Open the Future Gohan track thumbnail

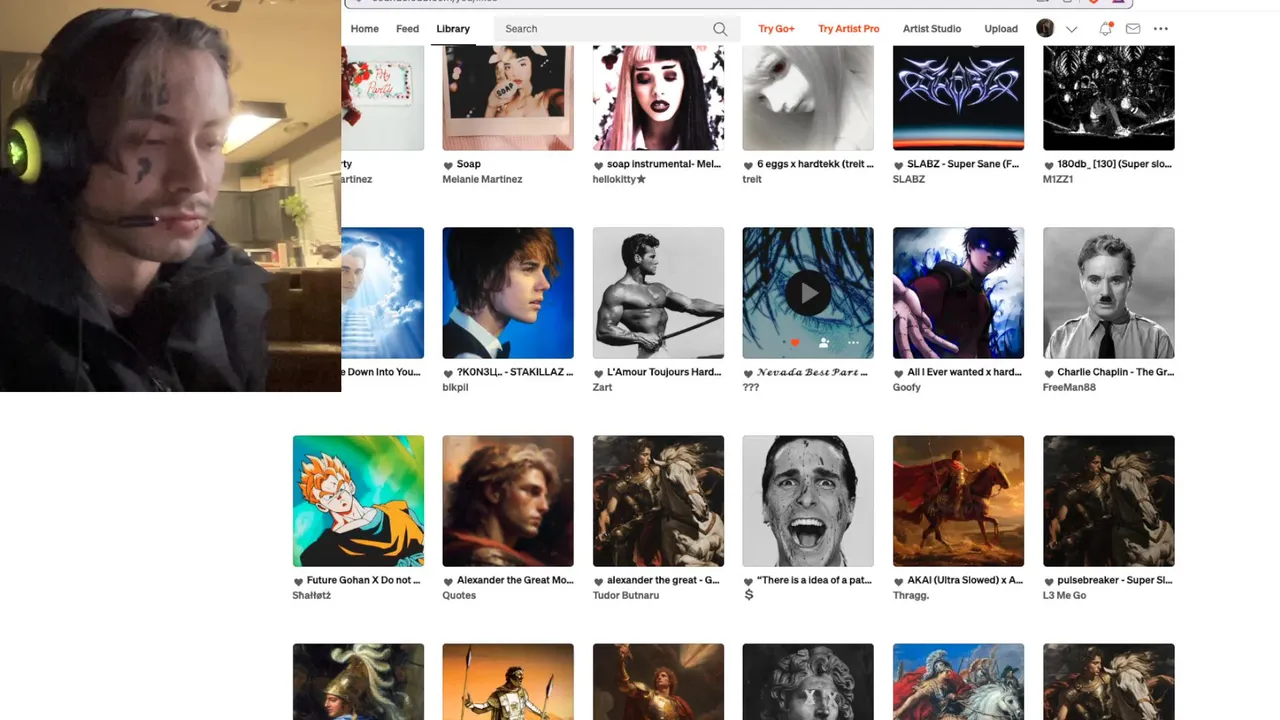pyautogui.click(x=358, y=501)
